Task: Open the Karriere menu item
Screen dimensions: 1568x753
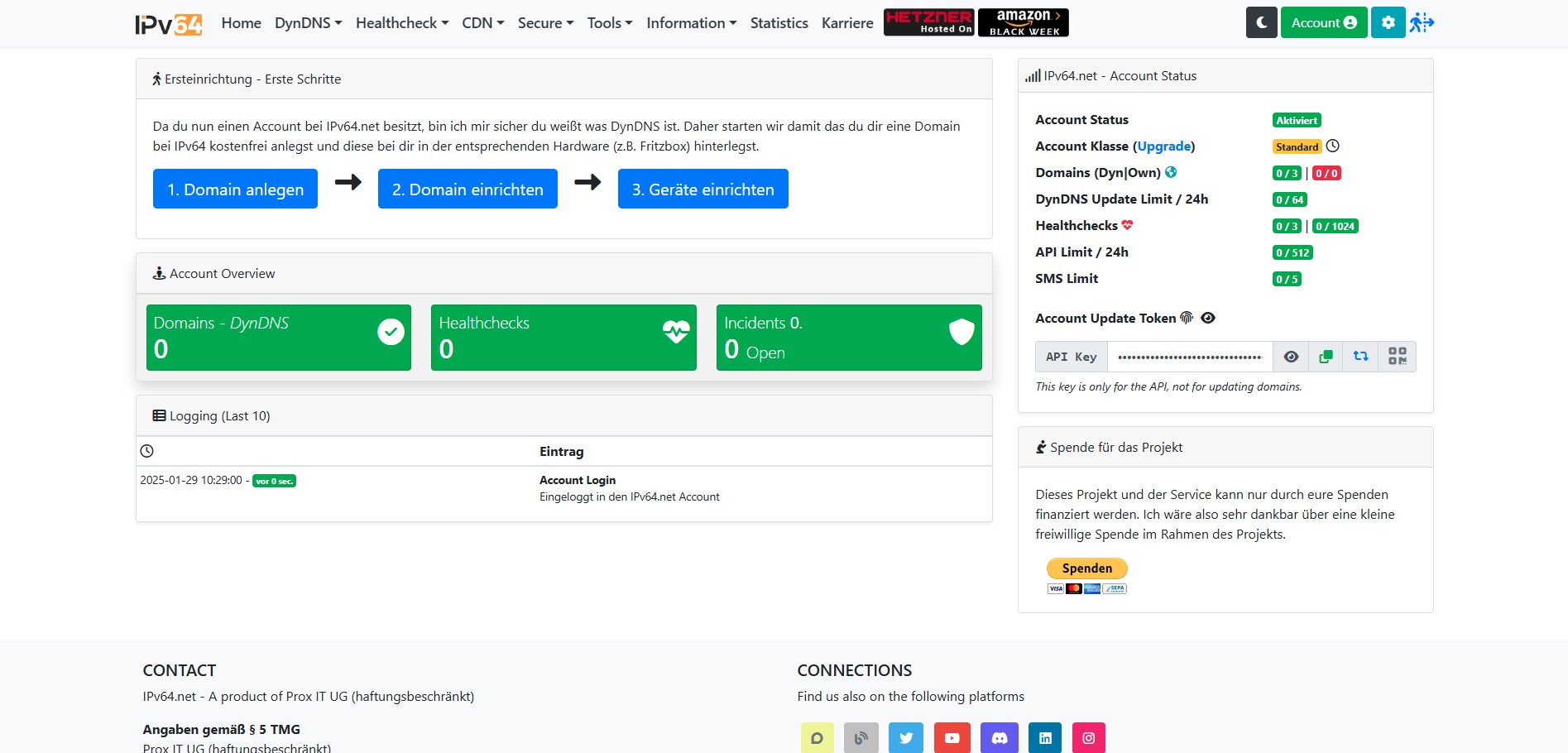Action: [x=846, y=23]
